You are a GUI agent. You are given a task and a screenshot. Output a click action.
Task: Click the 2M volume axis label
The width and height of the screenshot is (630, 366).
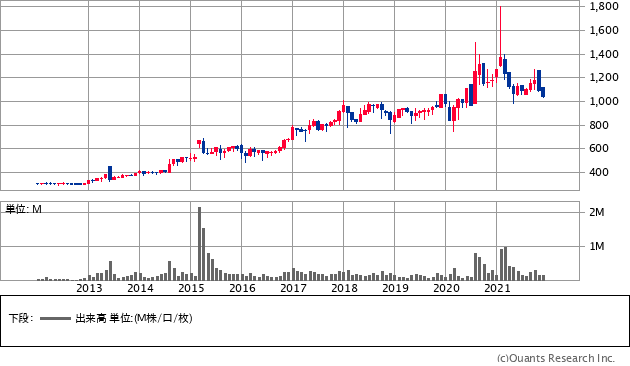tap(597, 212)
